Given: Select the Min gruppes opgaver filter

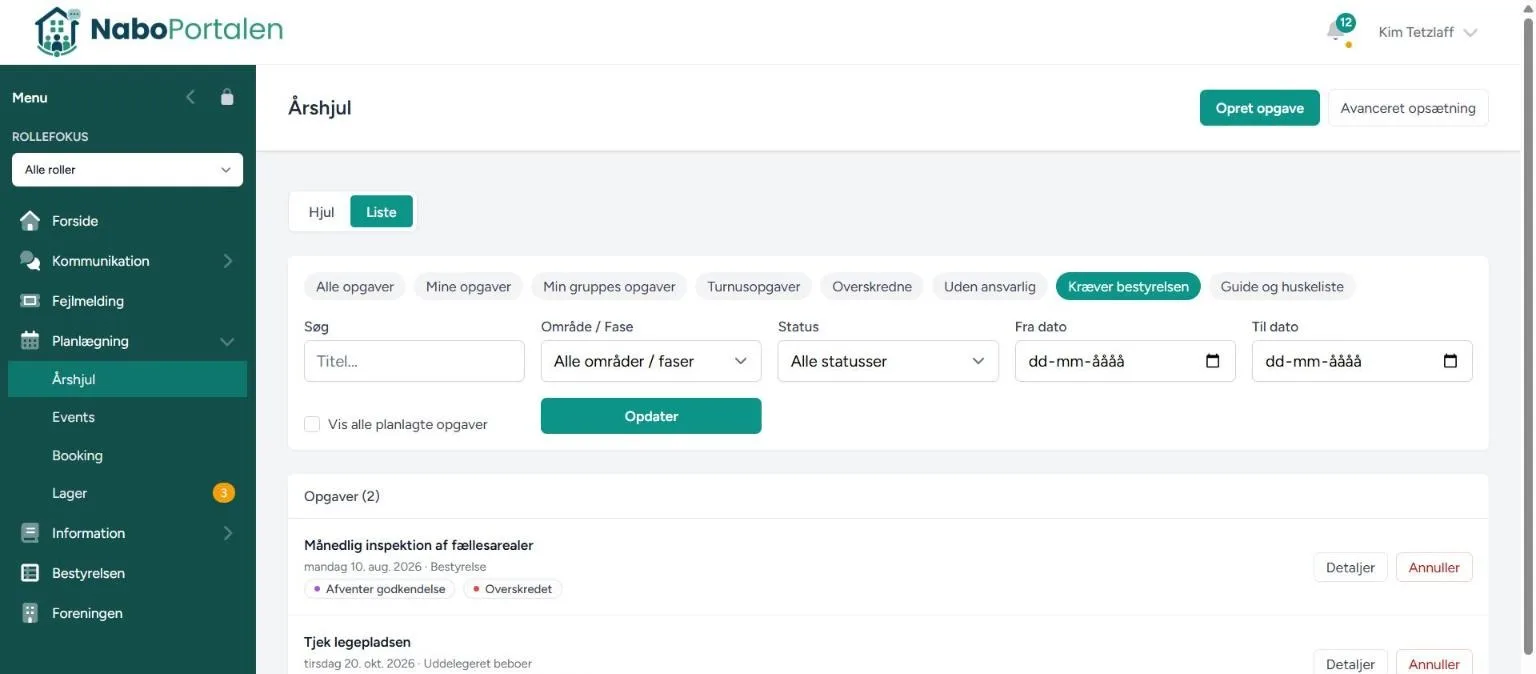Looking at the screenshot, I should coord(609,287).
